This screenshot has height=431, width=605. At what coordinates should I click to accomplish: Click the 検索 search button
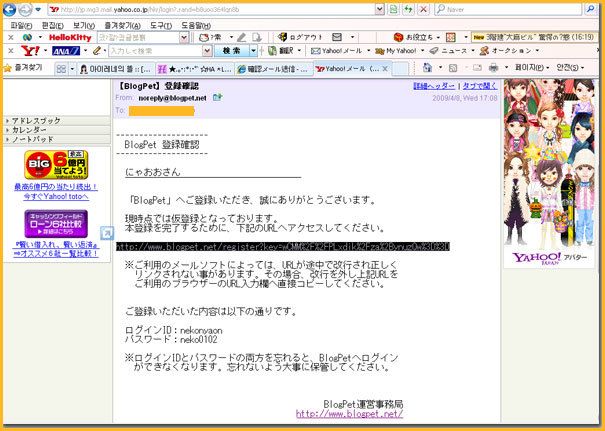pyautogui.click(x=232, y=51)
